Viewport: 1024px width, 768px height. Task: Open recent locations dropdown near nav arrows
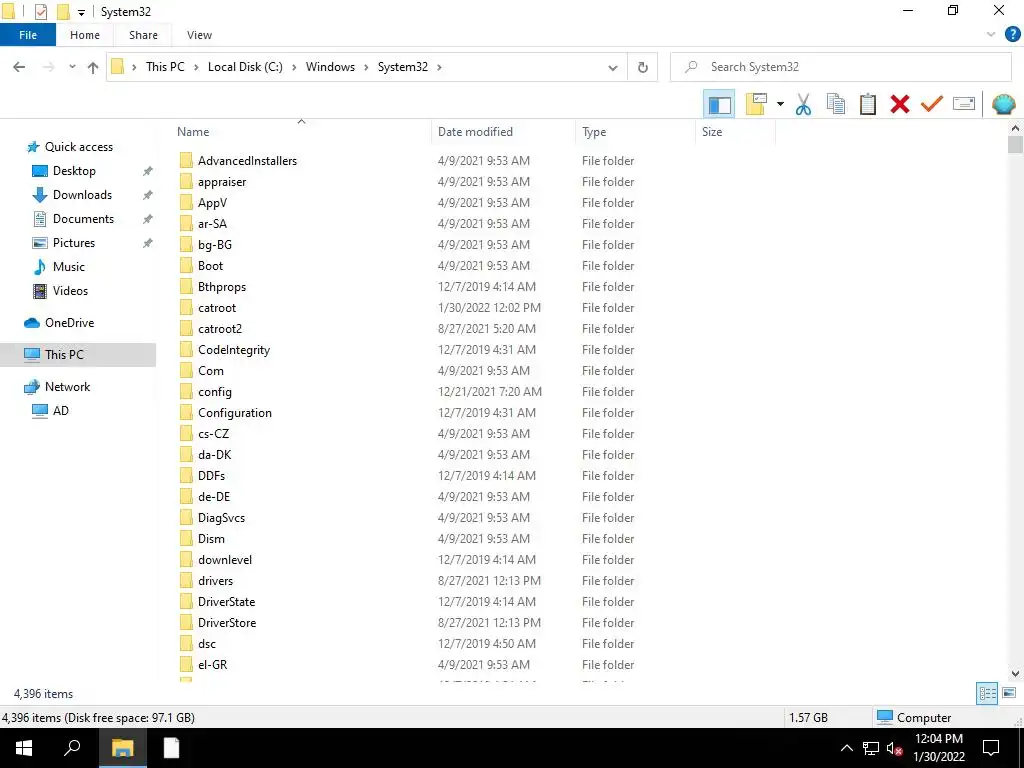tap(72, 67)
